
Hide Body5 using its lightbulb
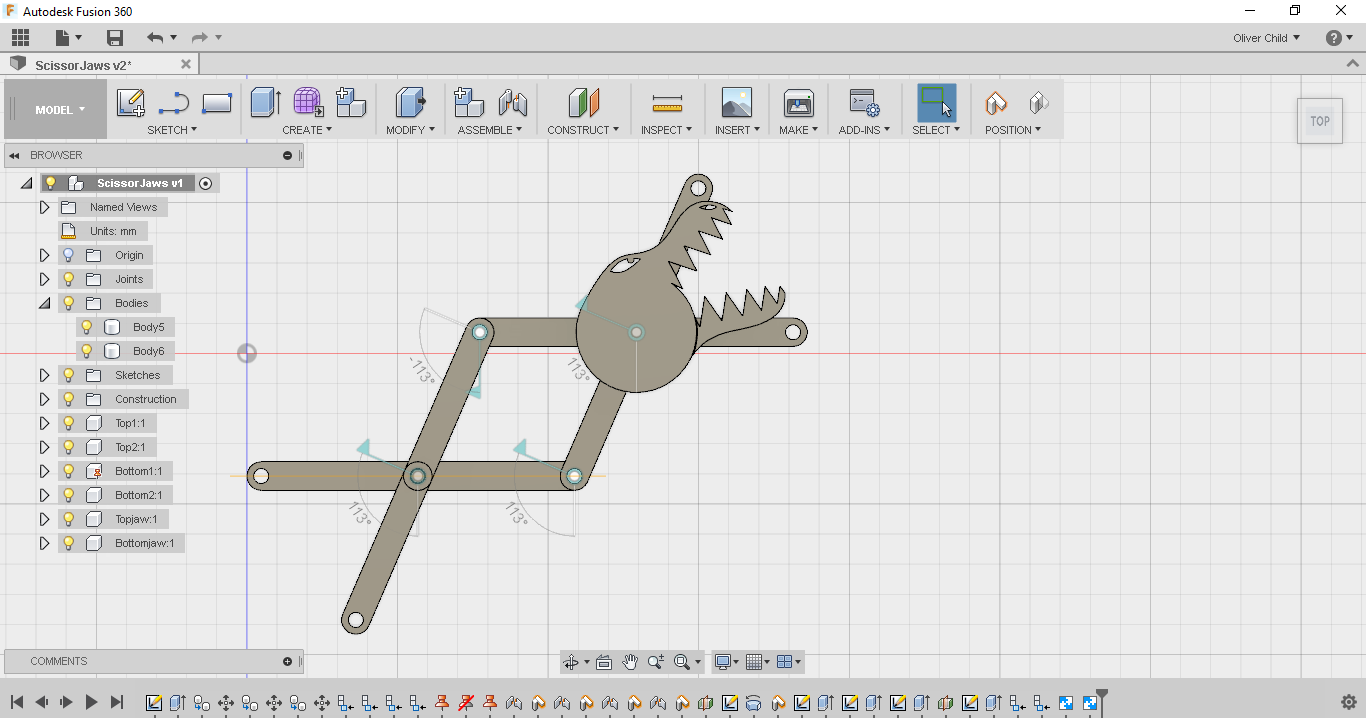[x=87, y=327]
